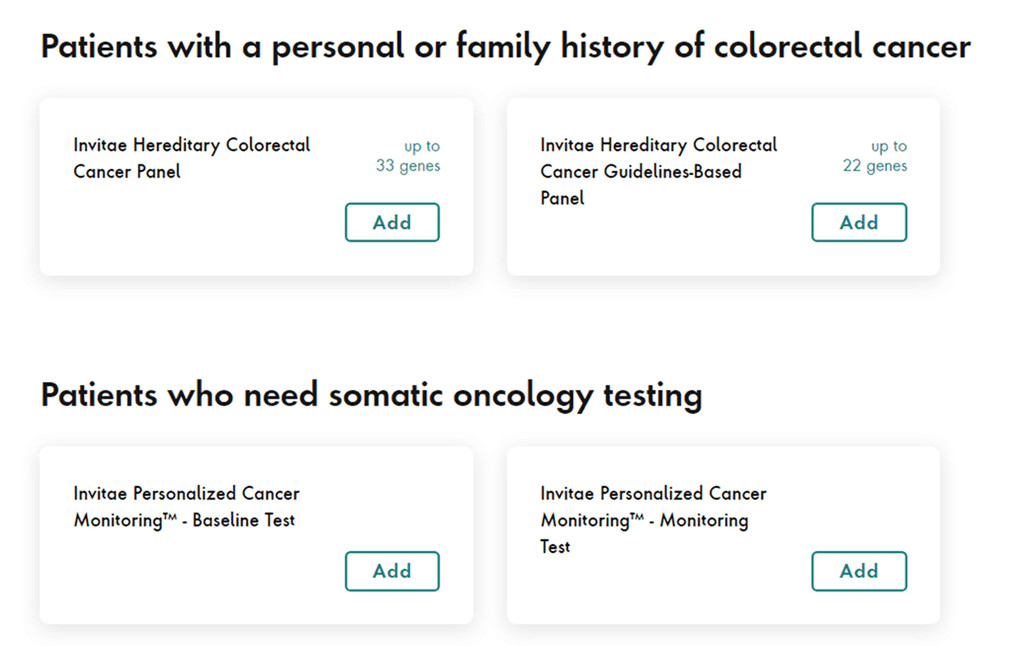Image resolution: width=1024 pixels, height=646 pixels.
Task: Click the 'up to 33 genes' label
Action: pos(408,156)
